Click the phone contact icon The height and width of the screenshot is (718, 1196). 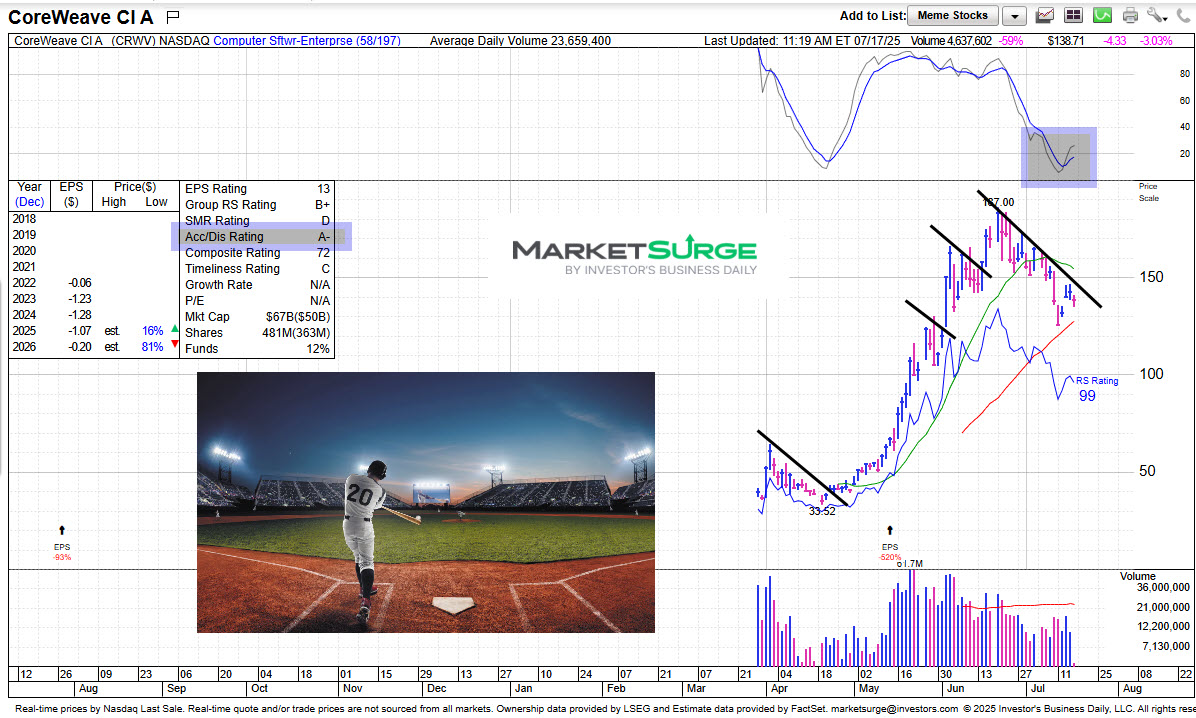[x=1185, y=15]
